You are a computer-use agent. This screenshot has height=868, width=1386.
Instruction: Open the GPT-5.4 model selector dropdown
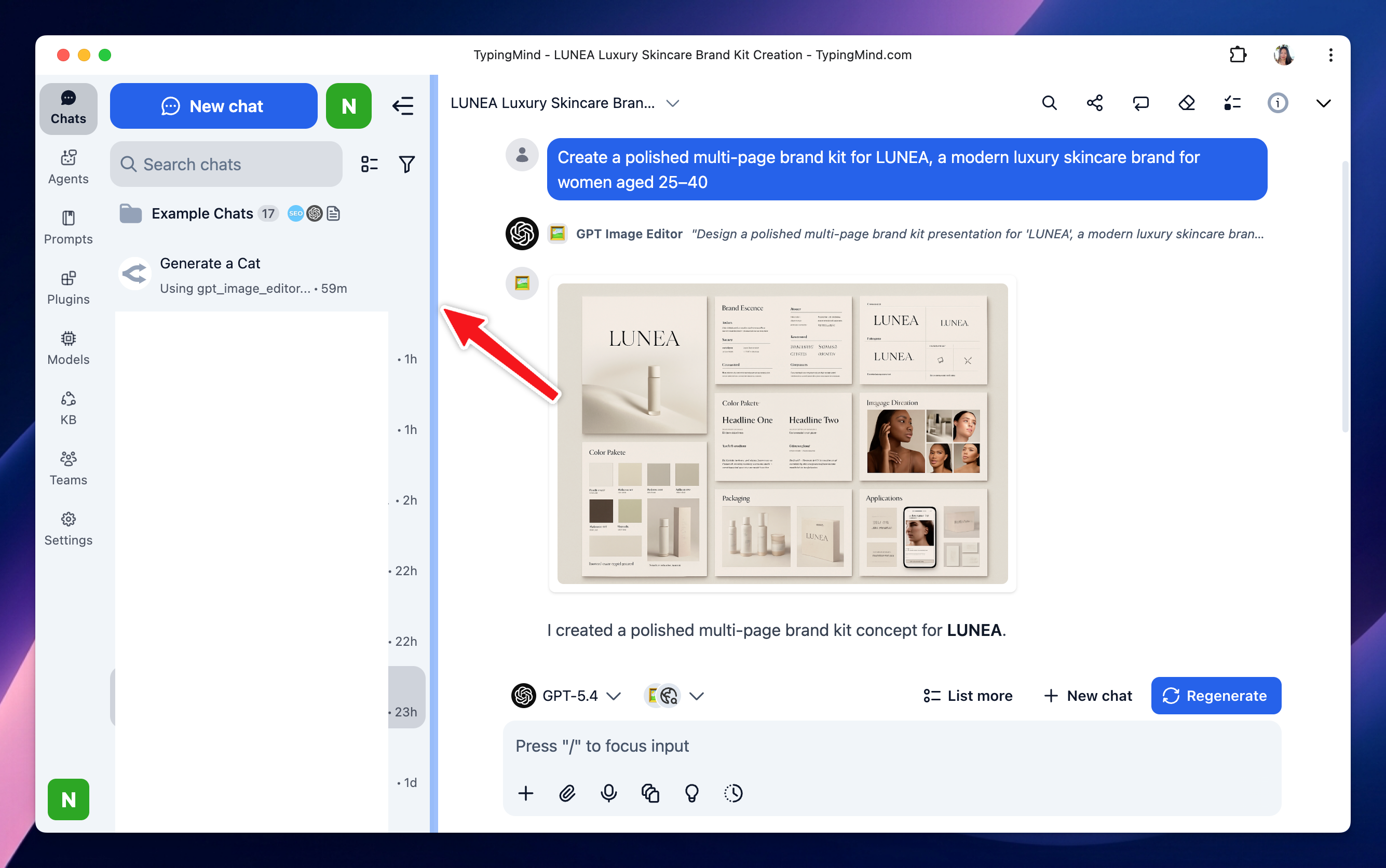pyautogui.click(x=566, y=696)
